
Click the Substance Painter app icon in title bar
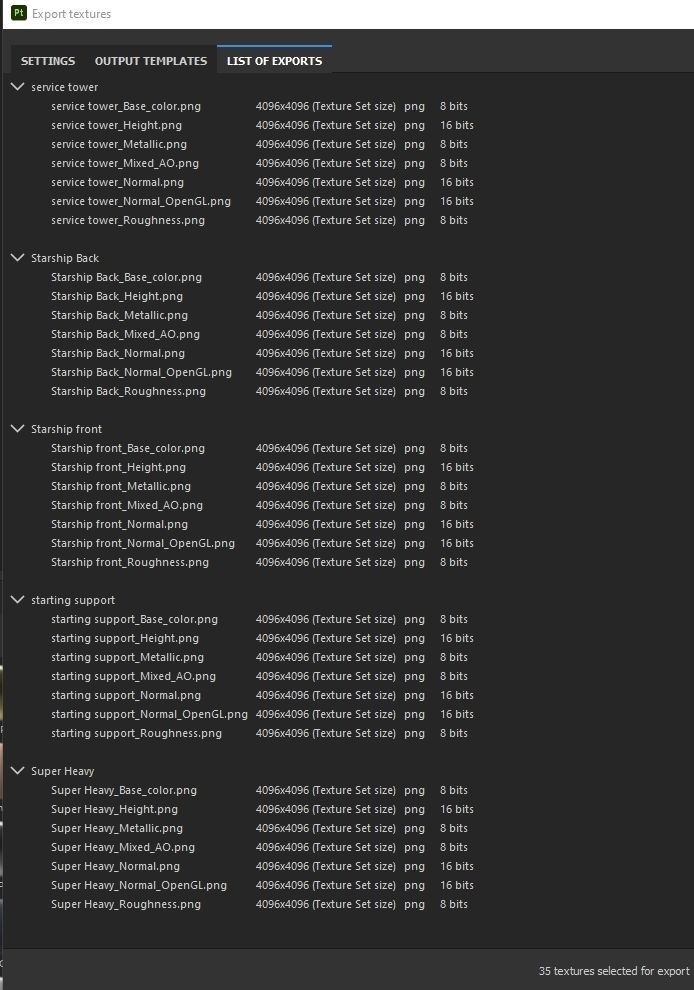tap(18, 14)
